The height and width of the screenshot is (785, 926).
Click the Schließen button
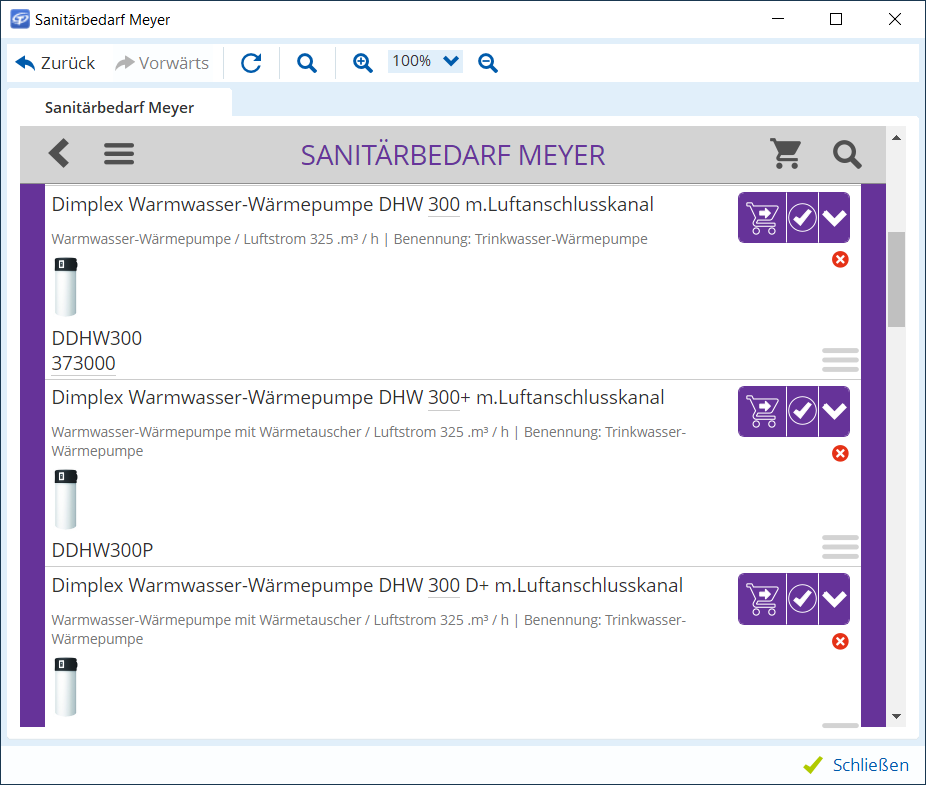(x=856, y=765)
